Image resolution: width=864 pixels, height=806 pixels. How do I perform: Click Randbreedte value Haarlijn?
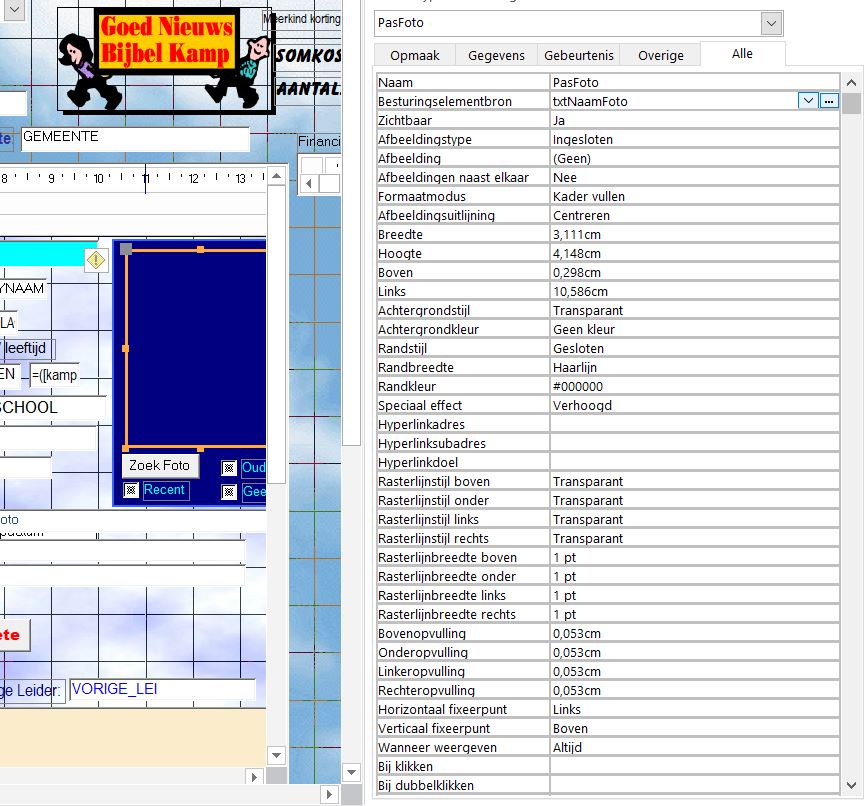coord(694,367)
